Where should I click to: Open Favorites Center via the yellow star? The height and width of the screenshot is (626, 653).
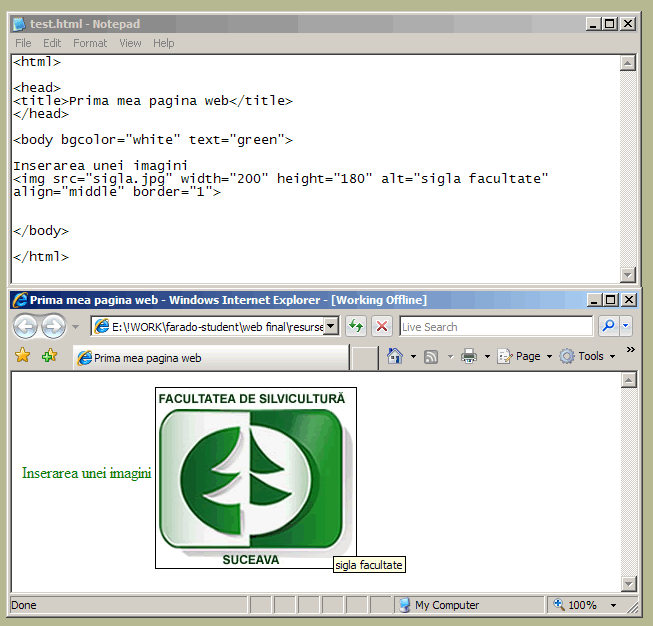click(23, 356)
